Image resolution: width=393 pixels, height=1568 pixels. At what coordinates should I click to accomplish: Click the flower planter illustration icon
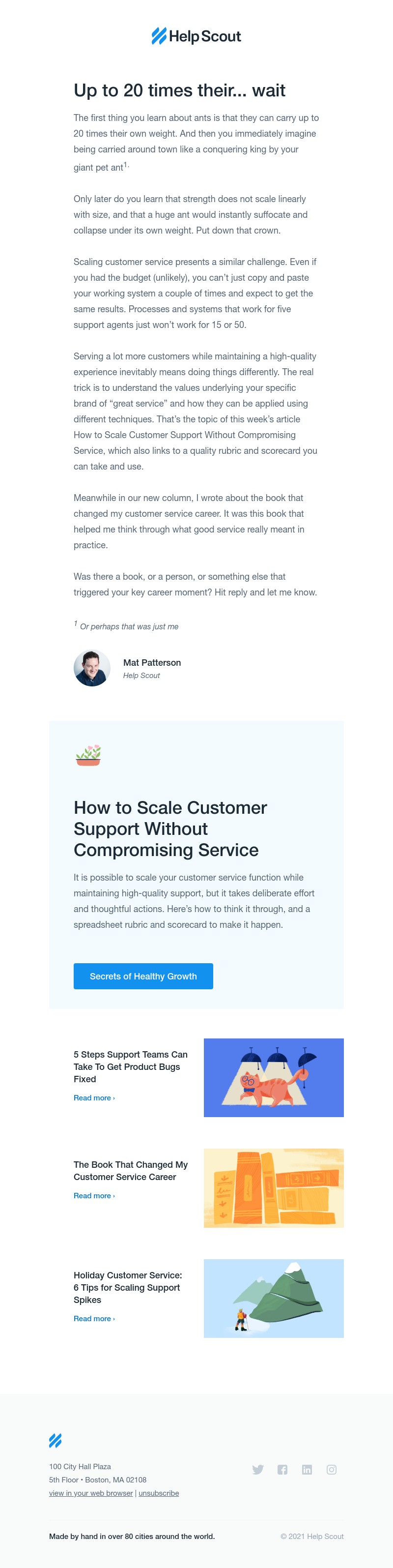(88, 755)
